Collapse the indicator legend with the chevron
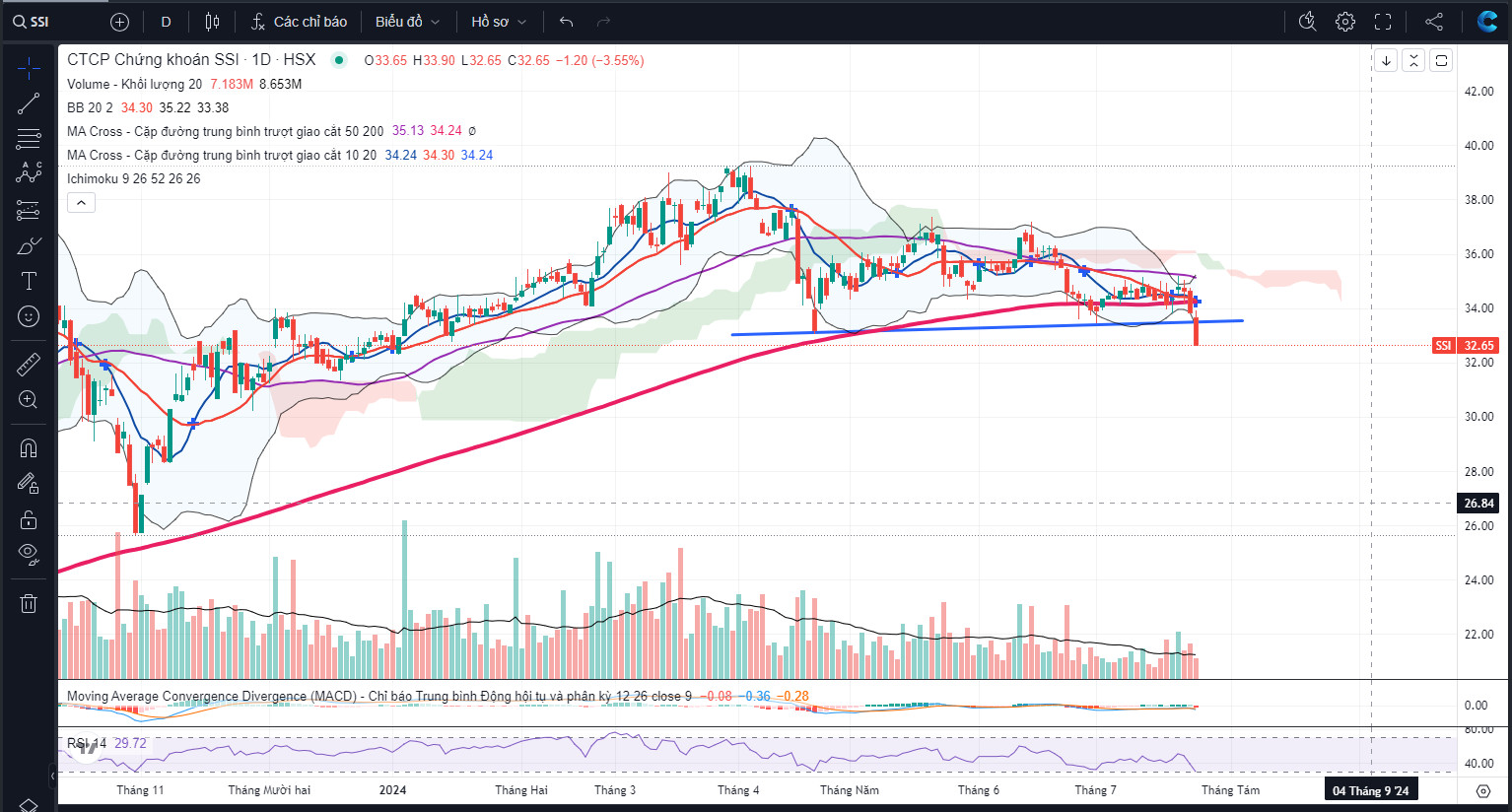 pyautogui.click(x=81, y=203)
